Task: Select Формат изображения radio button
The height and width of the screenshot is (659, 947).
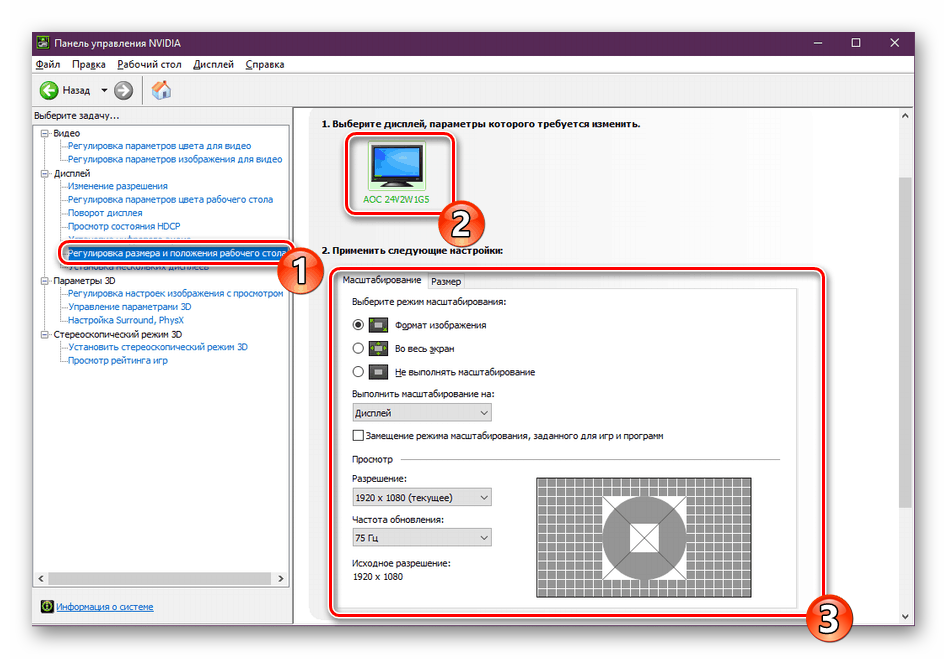Action: 358,325
